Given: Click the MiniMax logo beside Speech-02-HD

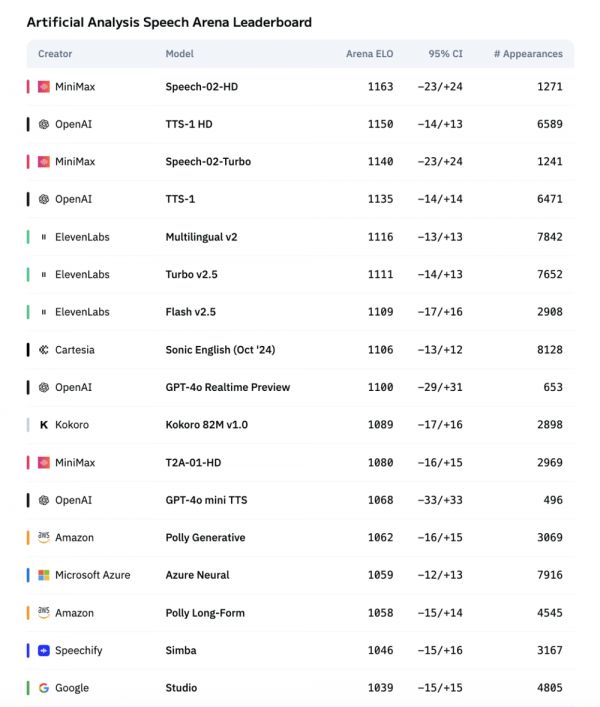Looking at the screenshot, I should pyautogui.click(x=44, y=87).
